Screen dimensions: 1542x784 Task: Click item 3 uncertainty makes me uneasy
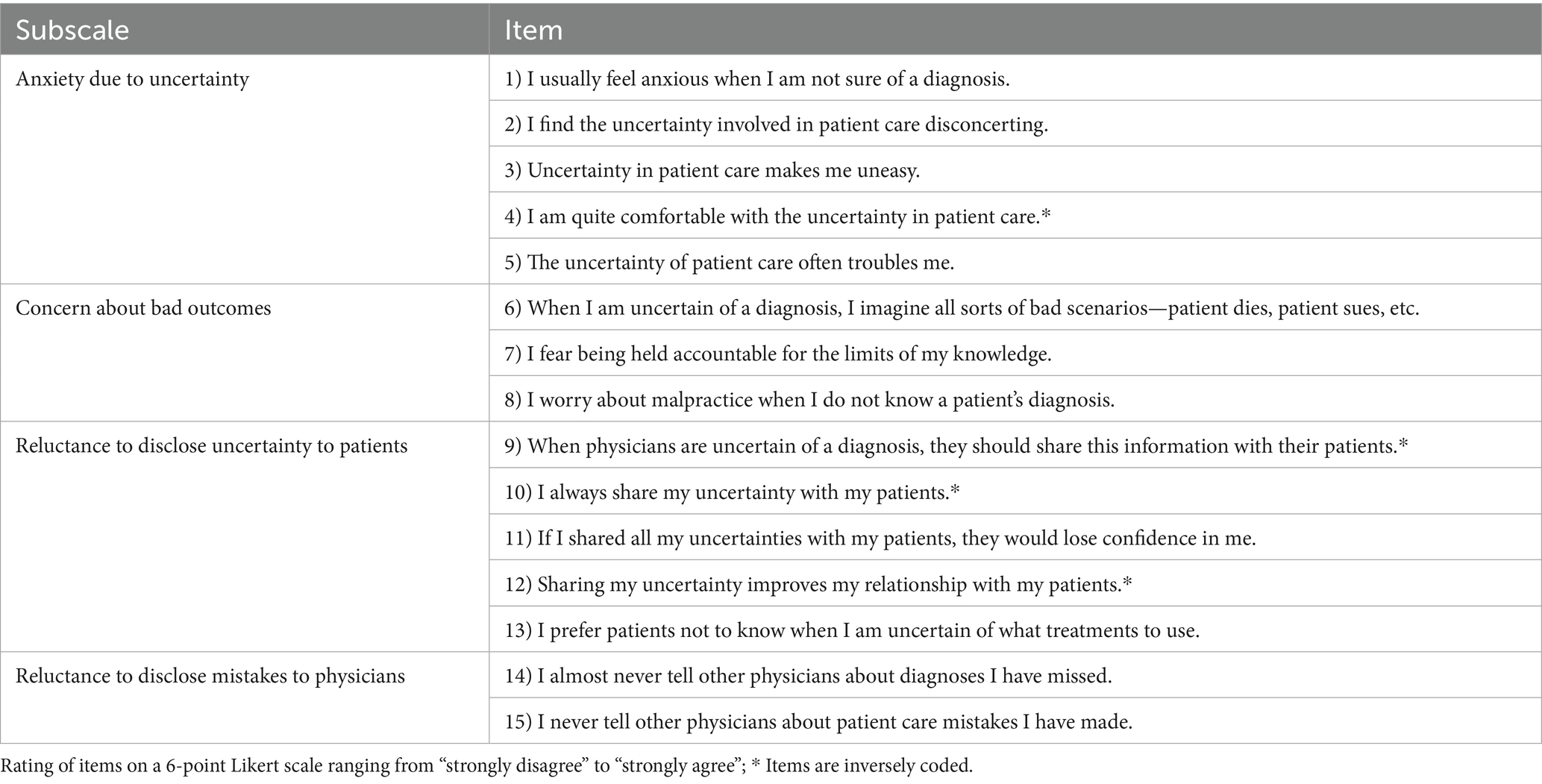[x=712, y=171]
